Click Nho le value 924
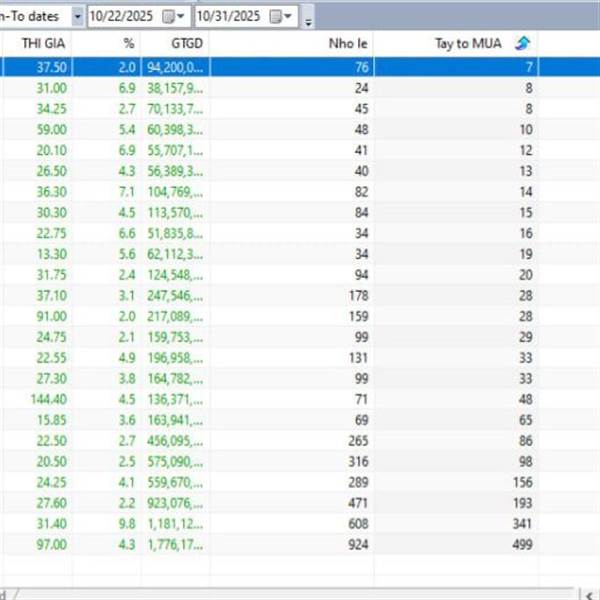 coord(359,545)
